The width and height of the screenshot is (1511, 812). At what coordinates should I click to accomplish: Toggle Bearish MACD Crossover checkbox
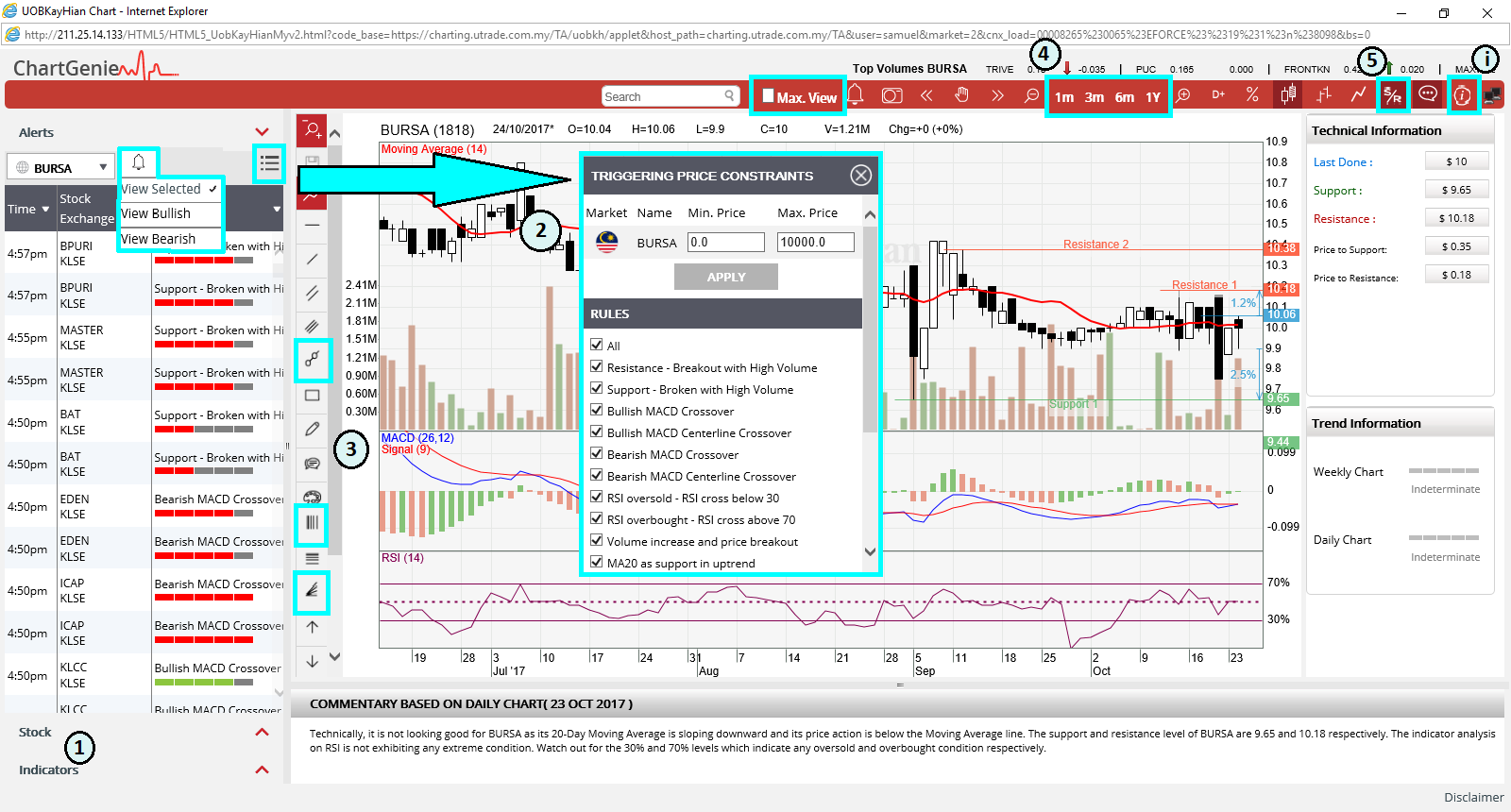coord(597,453)
